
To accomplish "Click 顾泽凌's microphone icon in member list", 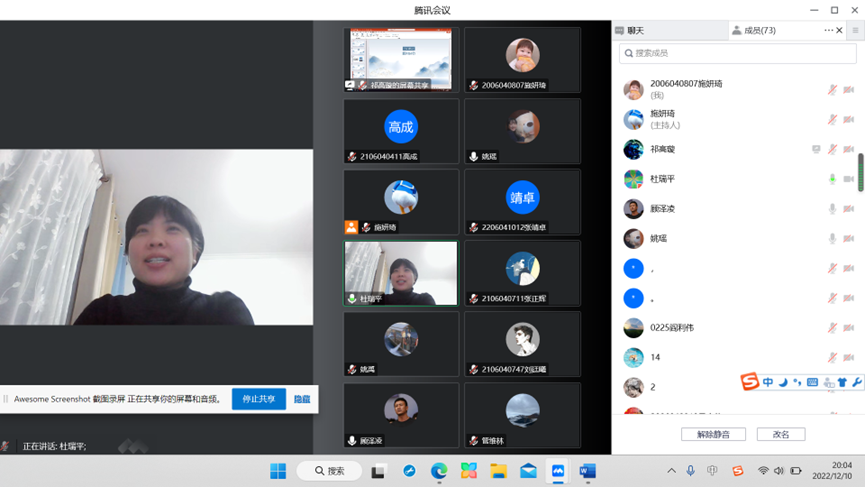I will pos(832,209).
